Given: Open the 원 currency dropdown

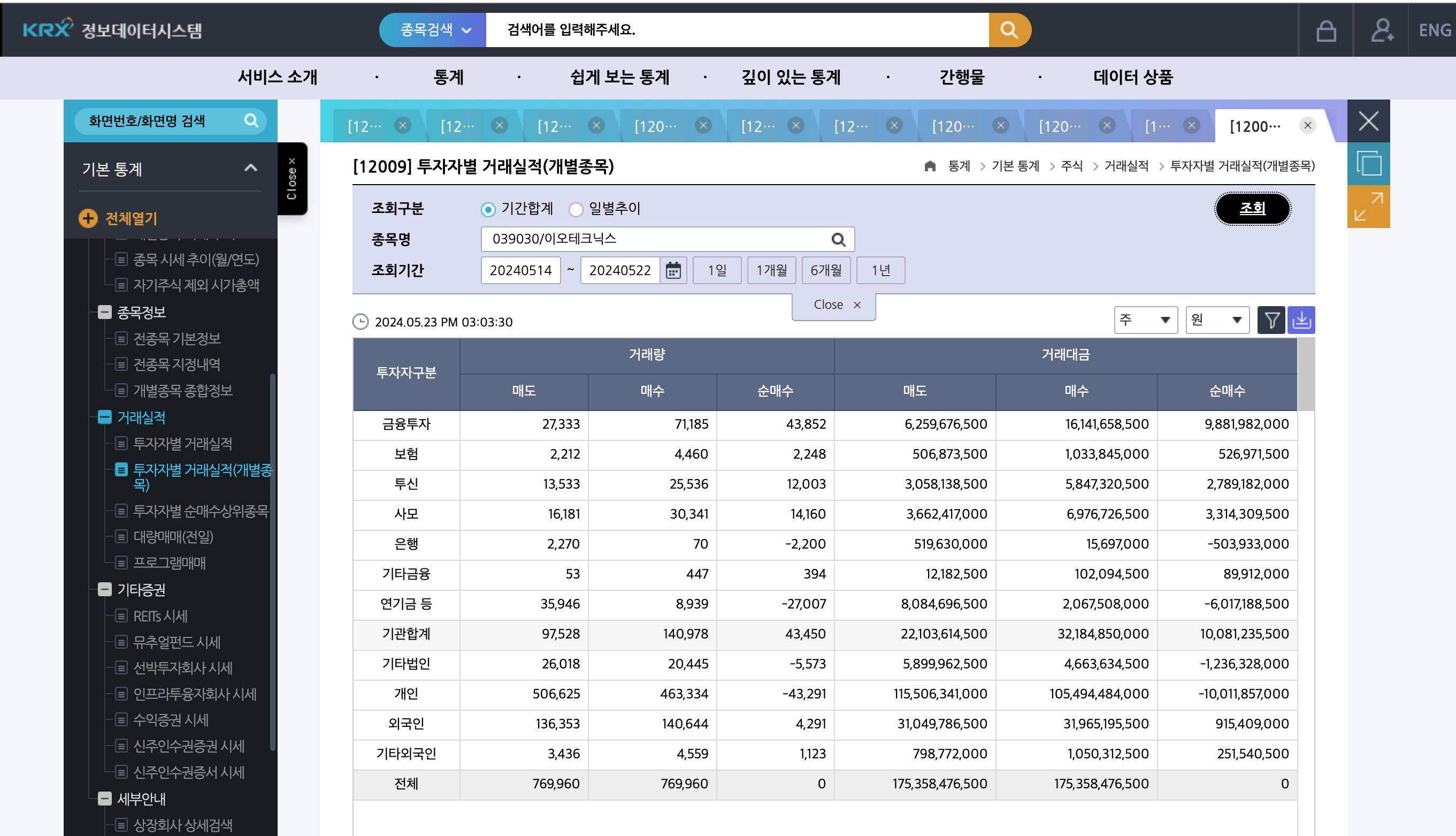Looking at the screenshot, I should pyautogui.click(x=1217, y=320).
